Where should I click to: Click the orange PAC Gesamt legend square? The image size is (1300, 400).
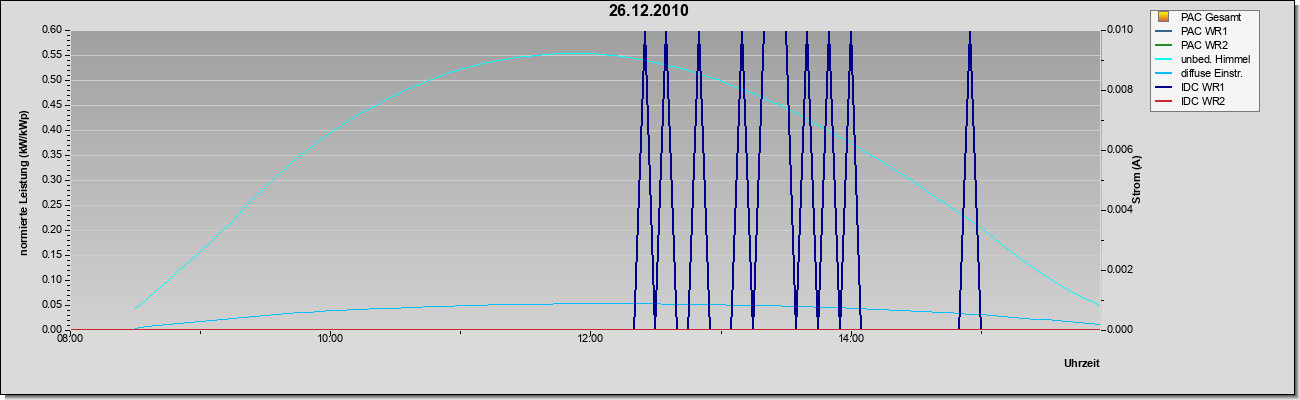tap(1163, 17)
